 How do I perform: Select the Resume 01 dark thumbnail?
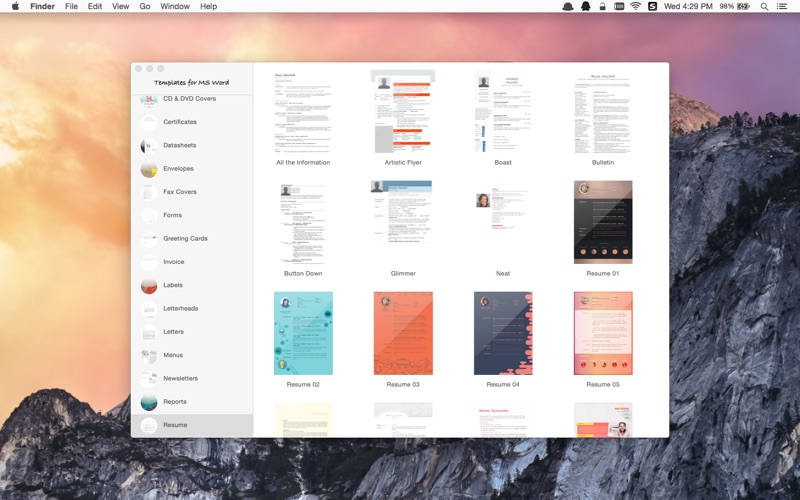(x=603, y=222)
